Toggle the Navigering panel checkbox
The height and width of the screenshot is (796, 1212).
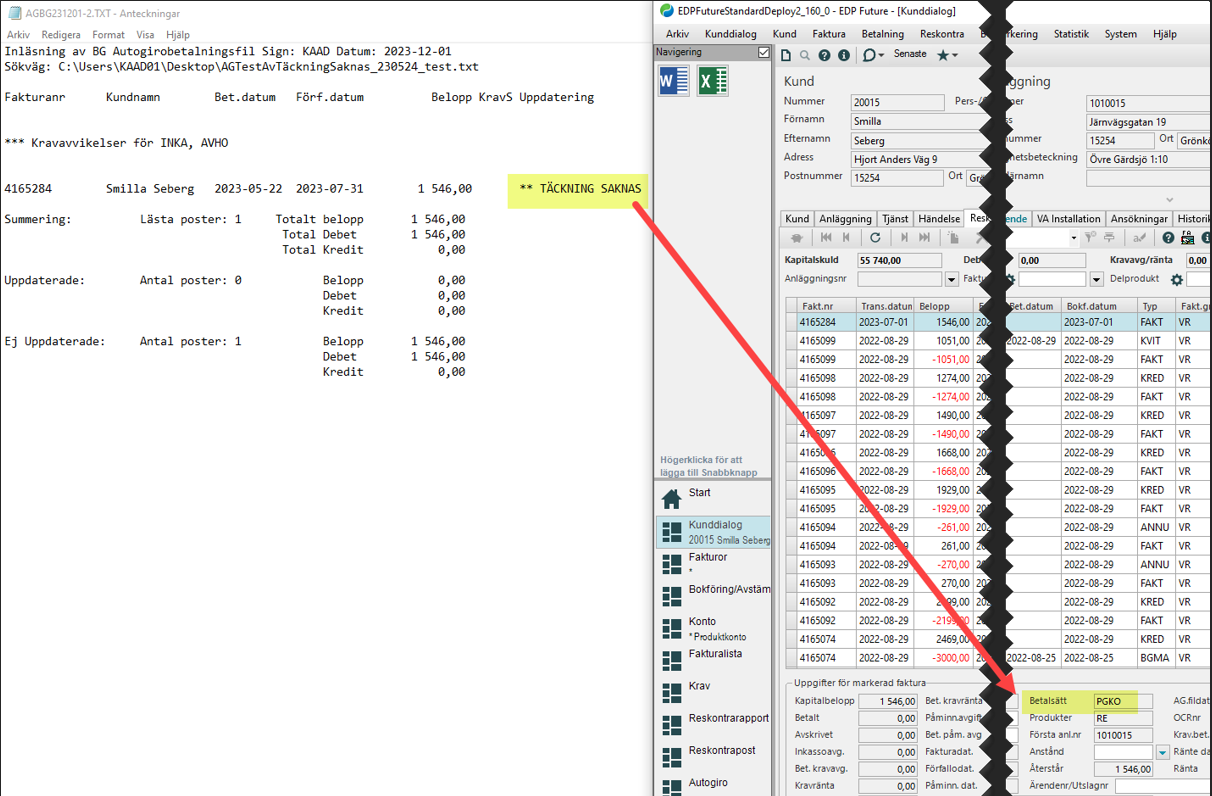[764, 52]
